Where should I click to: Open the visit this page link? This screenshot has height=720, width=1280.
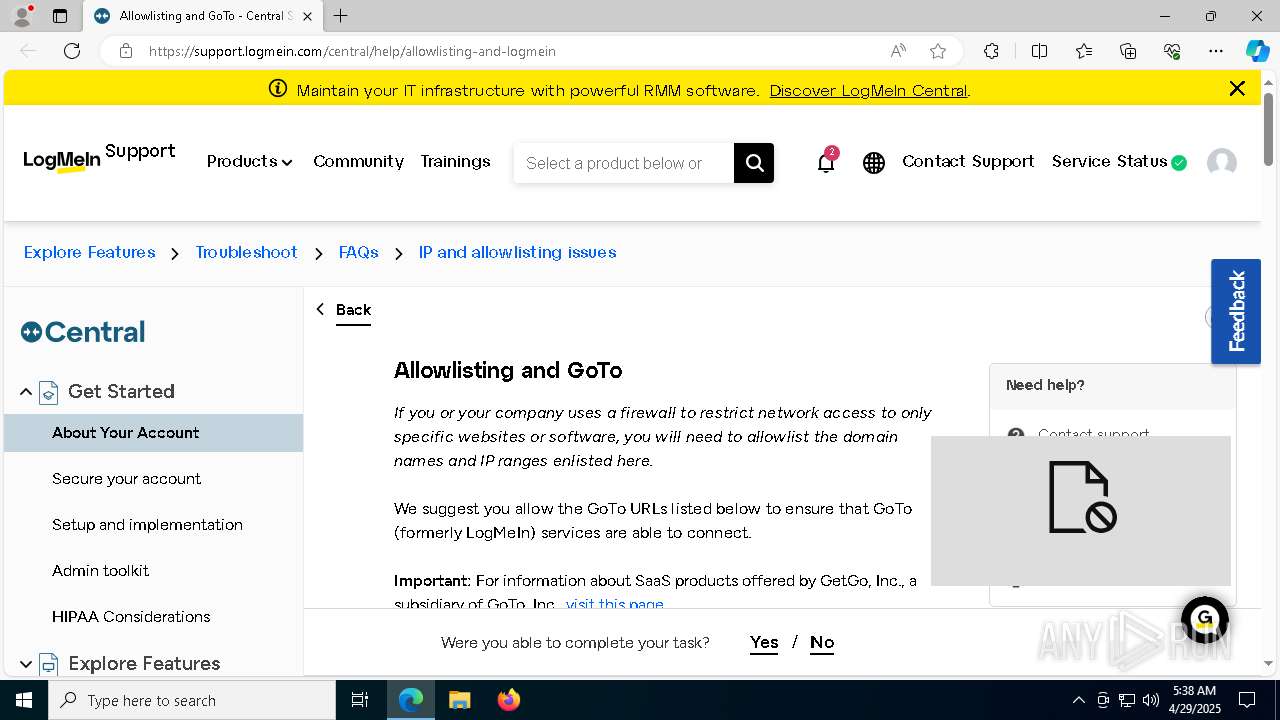614,604
